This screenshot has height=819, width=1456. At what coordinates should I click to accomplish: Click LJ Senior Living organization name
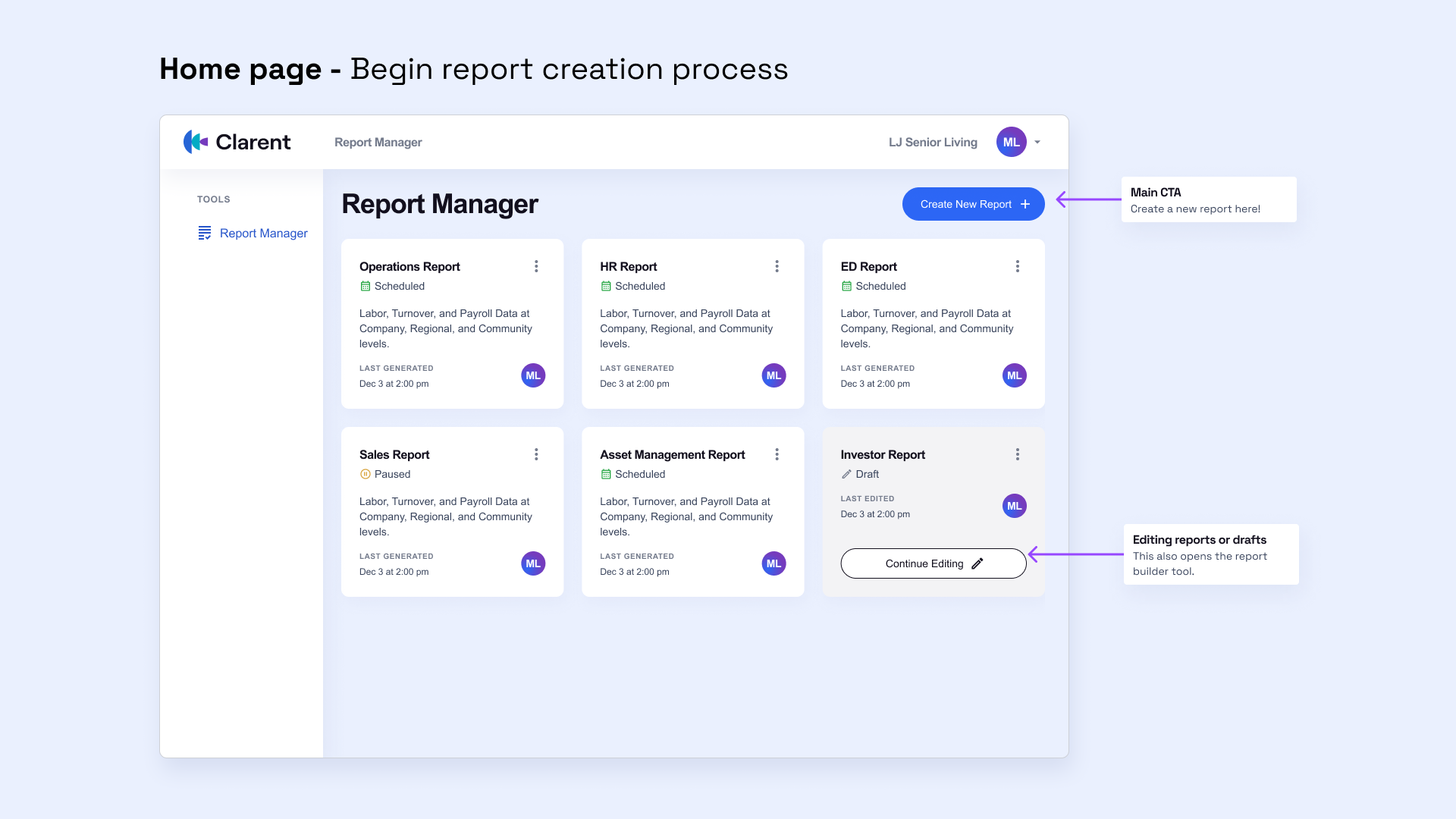coord(933,142)
